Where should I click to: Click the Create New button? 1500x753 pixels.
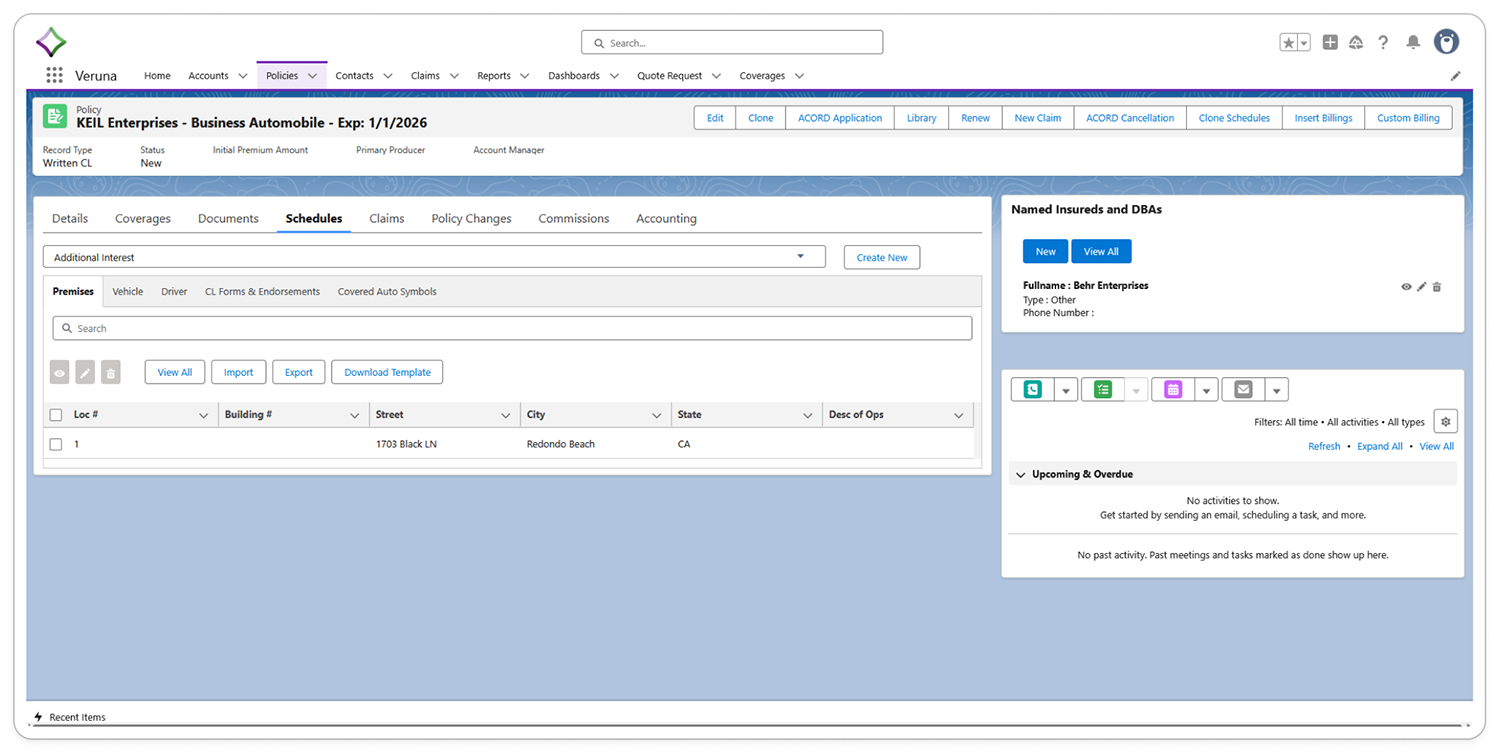(882, 257)
